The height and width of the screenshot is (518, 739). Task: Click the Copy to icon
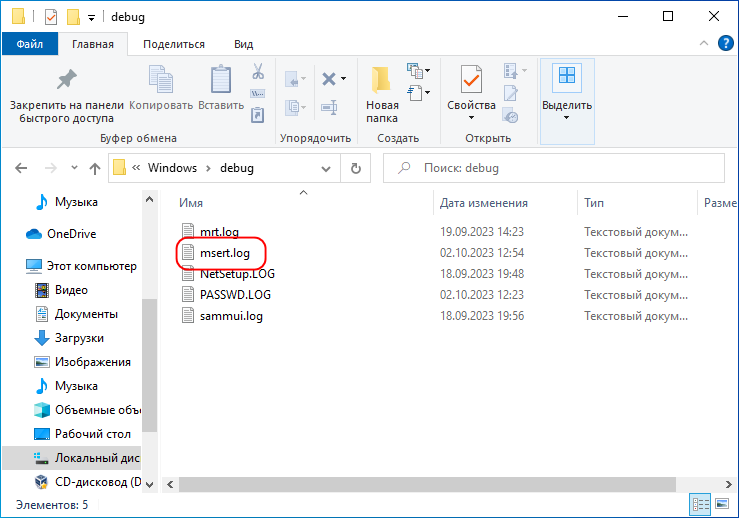click(x=292, y=107)
